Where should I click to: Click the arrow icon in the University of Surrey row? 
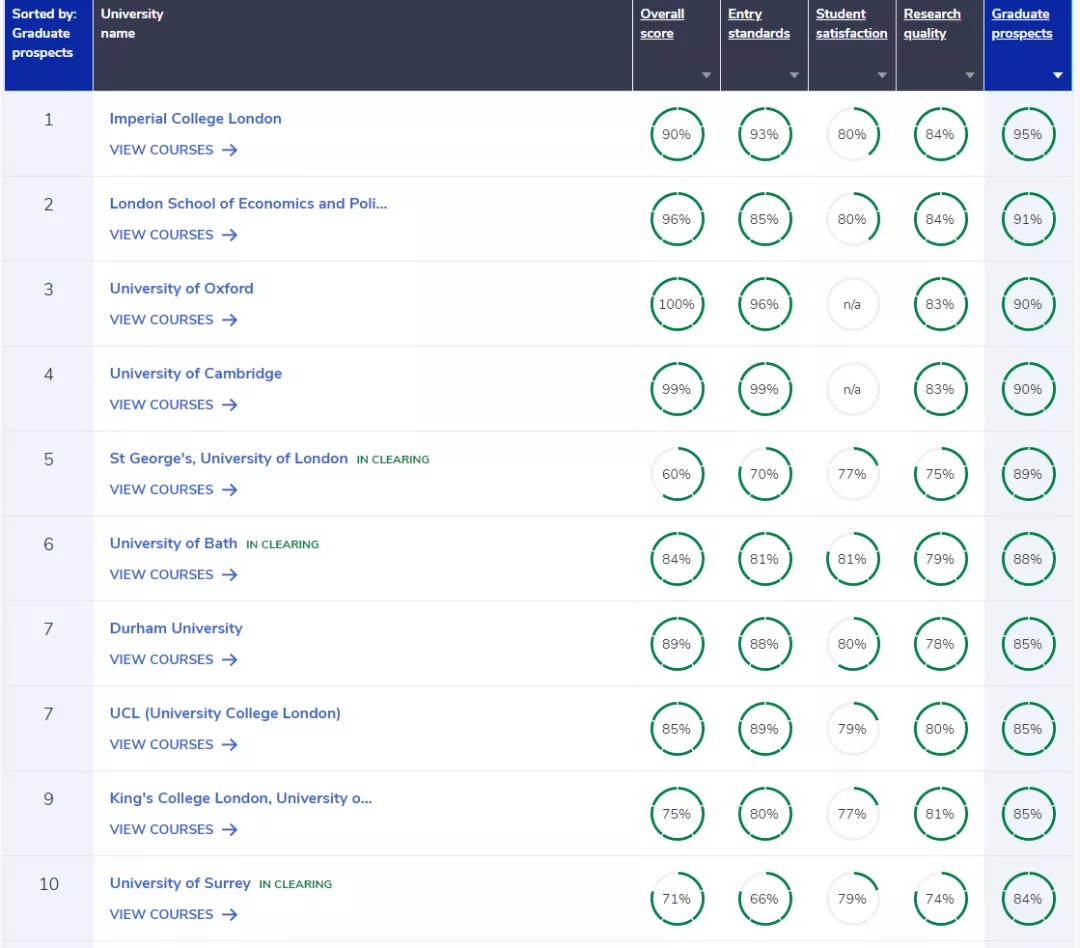point(229,914)
